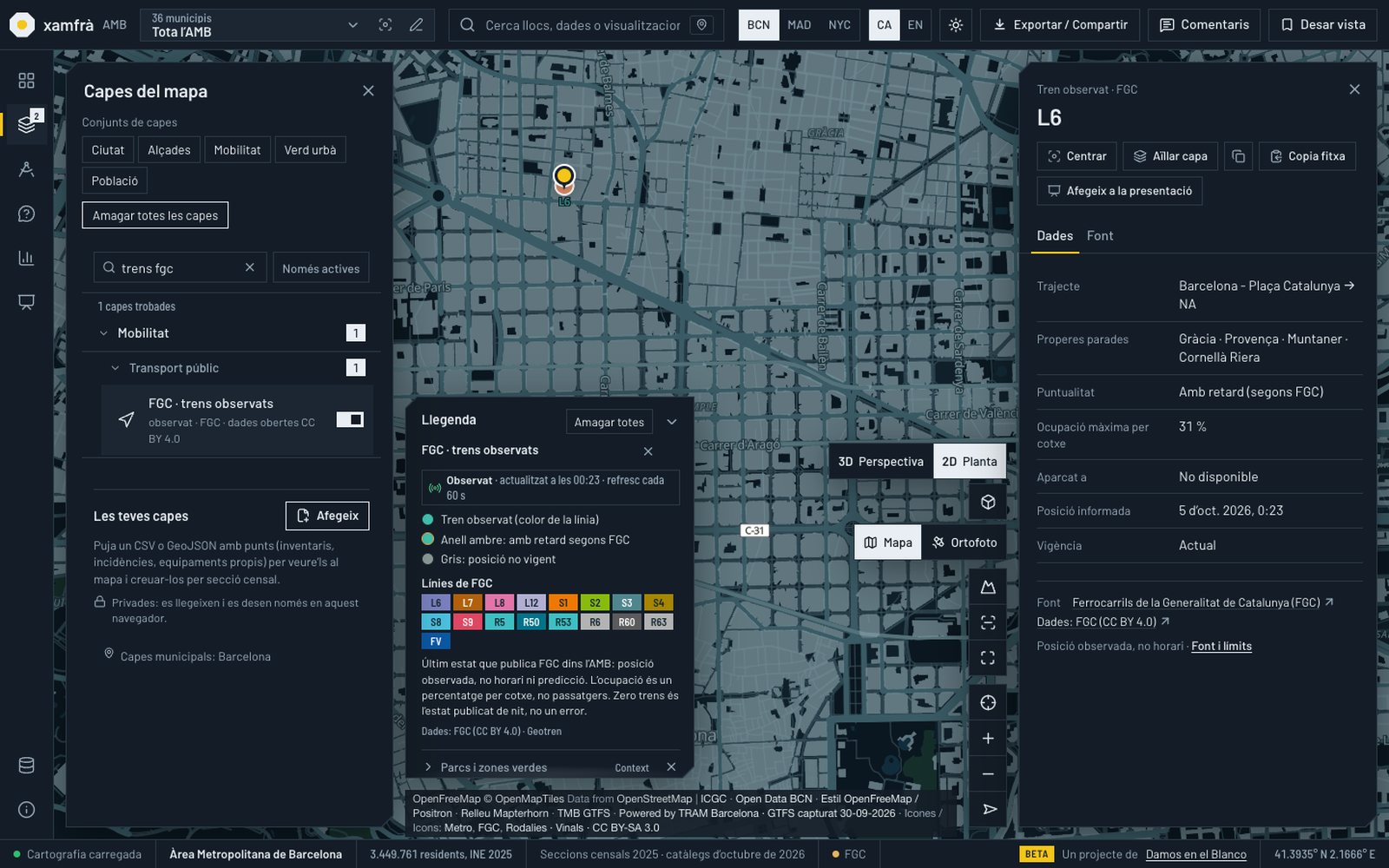Switch to the Font tab
1389x868 pixels.
click(1100, 236)
